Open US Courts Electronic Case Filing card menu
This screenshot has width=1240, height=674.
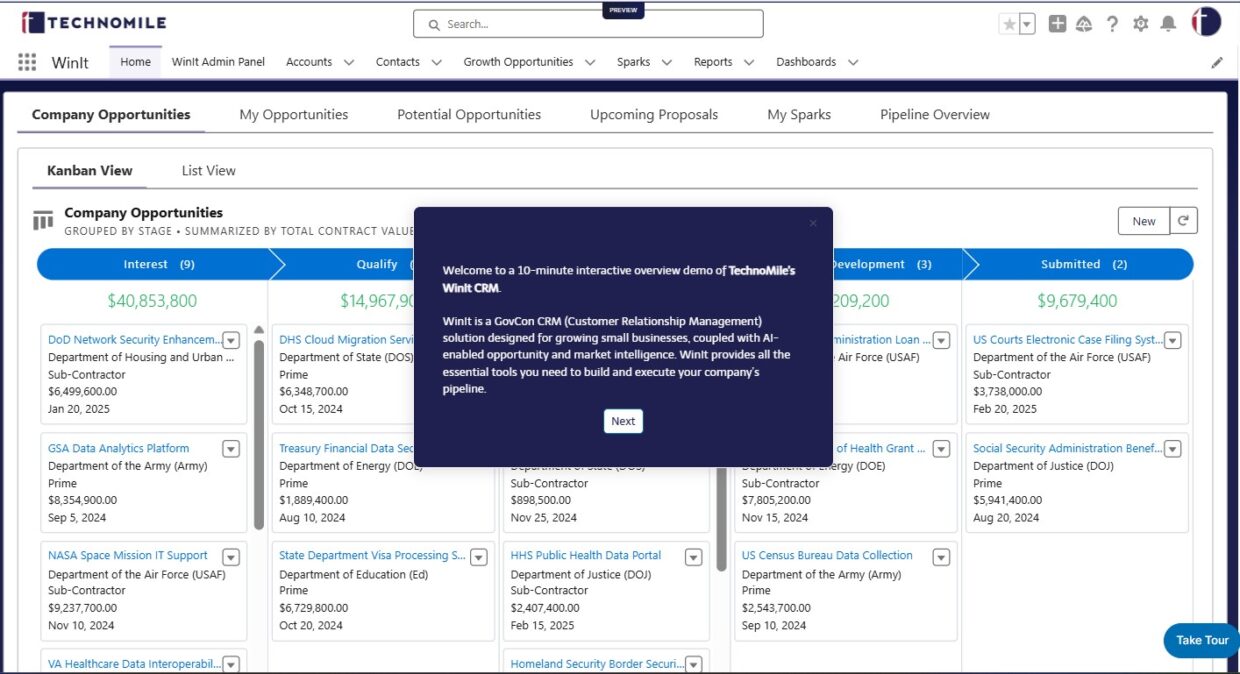(x=1173, y=340)
